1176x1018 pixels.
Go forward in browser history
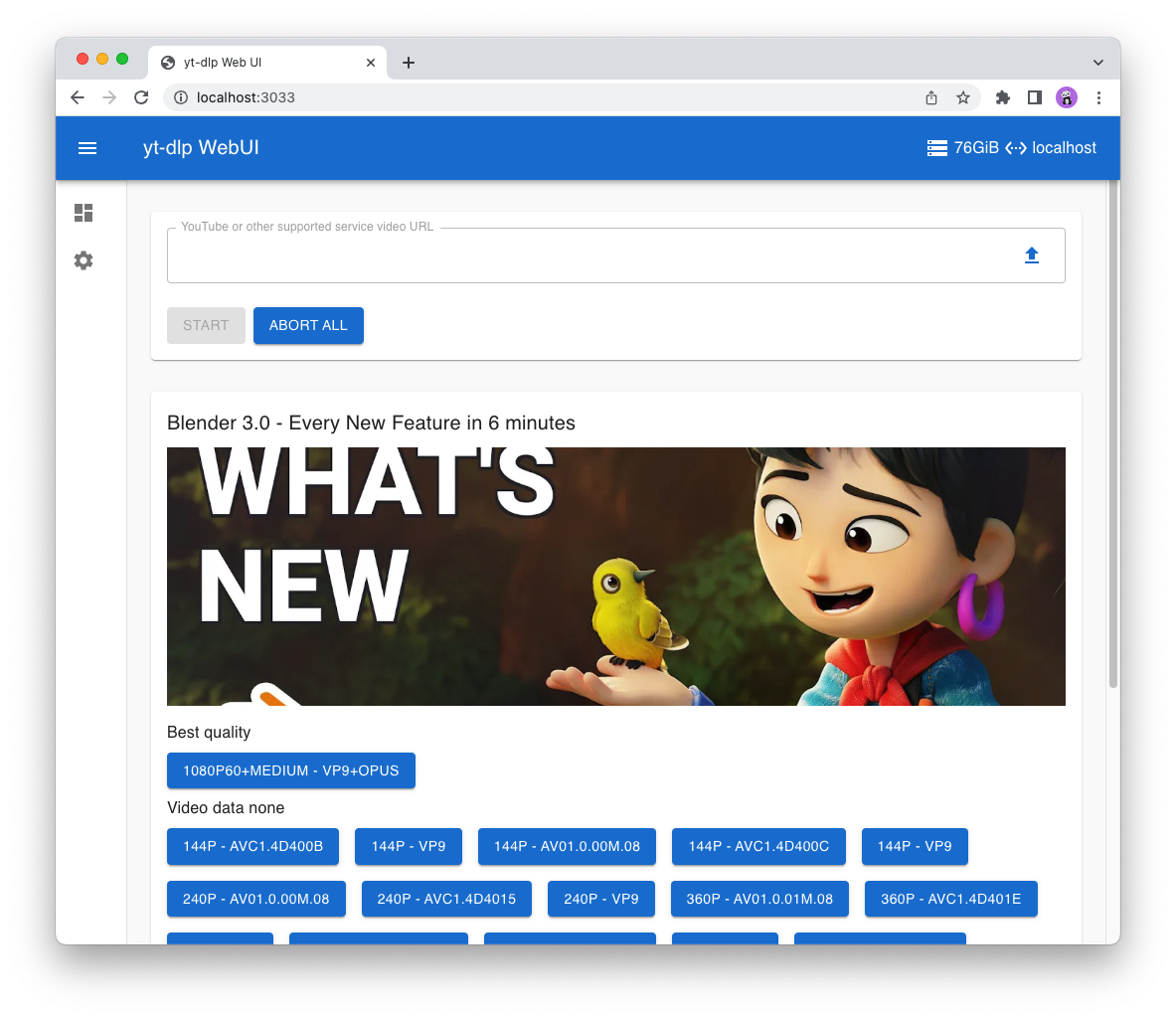click(109, 97)
